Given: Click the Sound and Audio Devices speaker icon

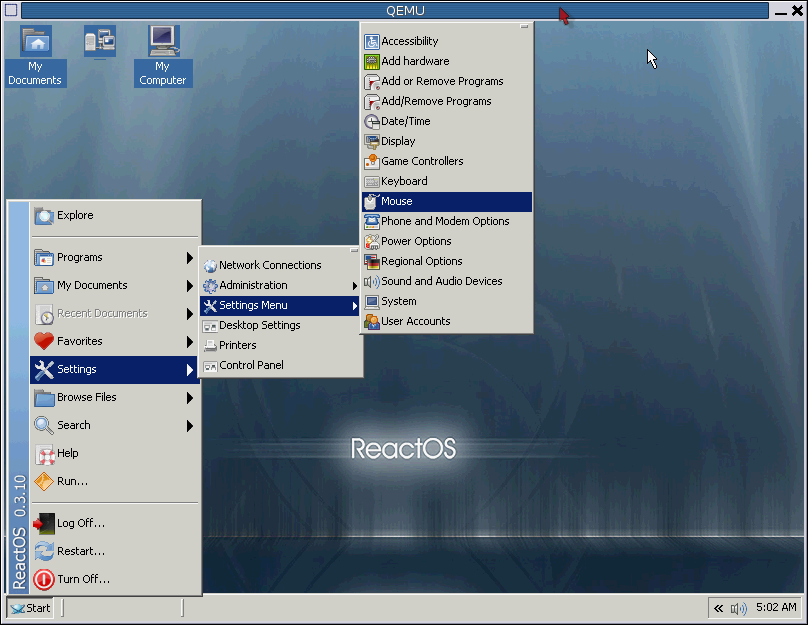Looking at the screenshot, I should click(372, 281).
